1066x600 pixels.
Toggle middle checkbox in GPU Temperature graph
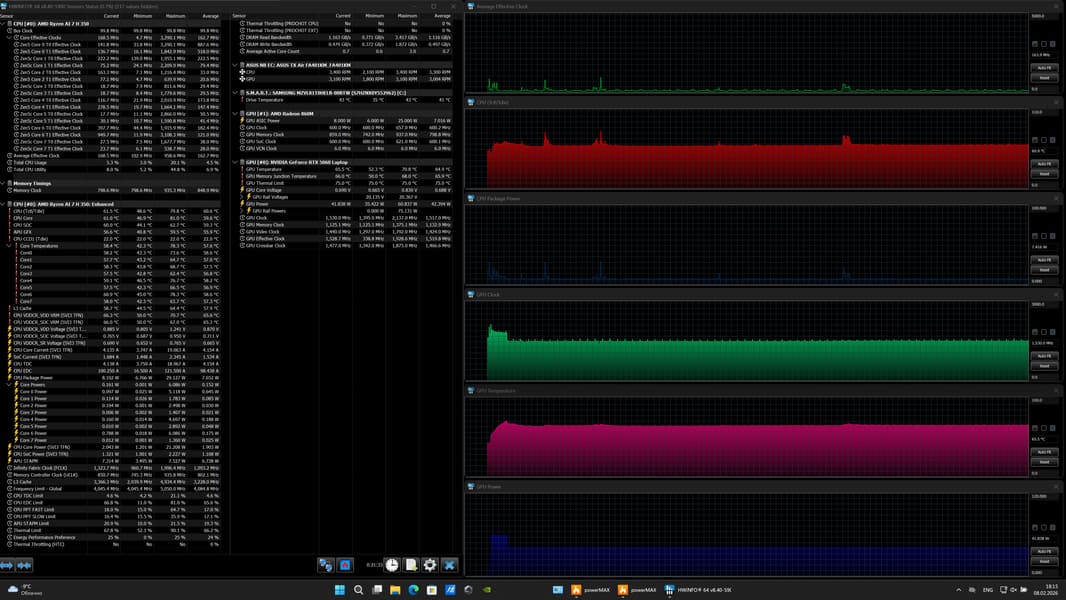tap(1044, 428)
